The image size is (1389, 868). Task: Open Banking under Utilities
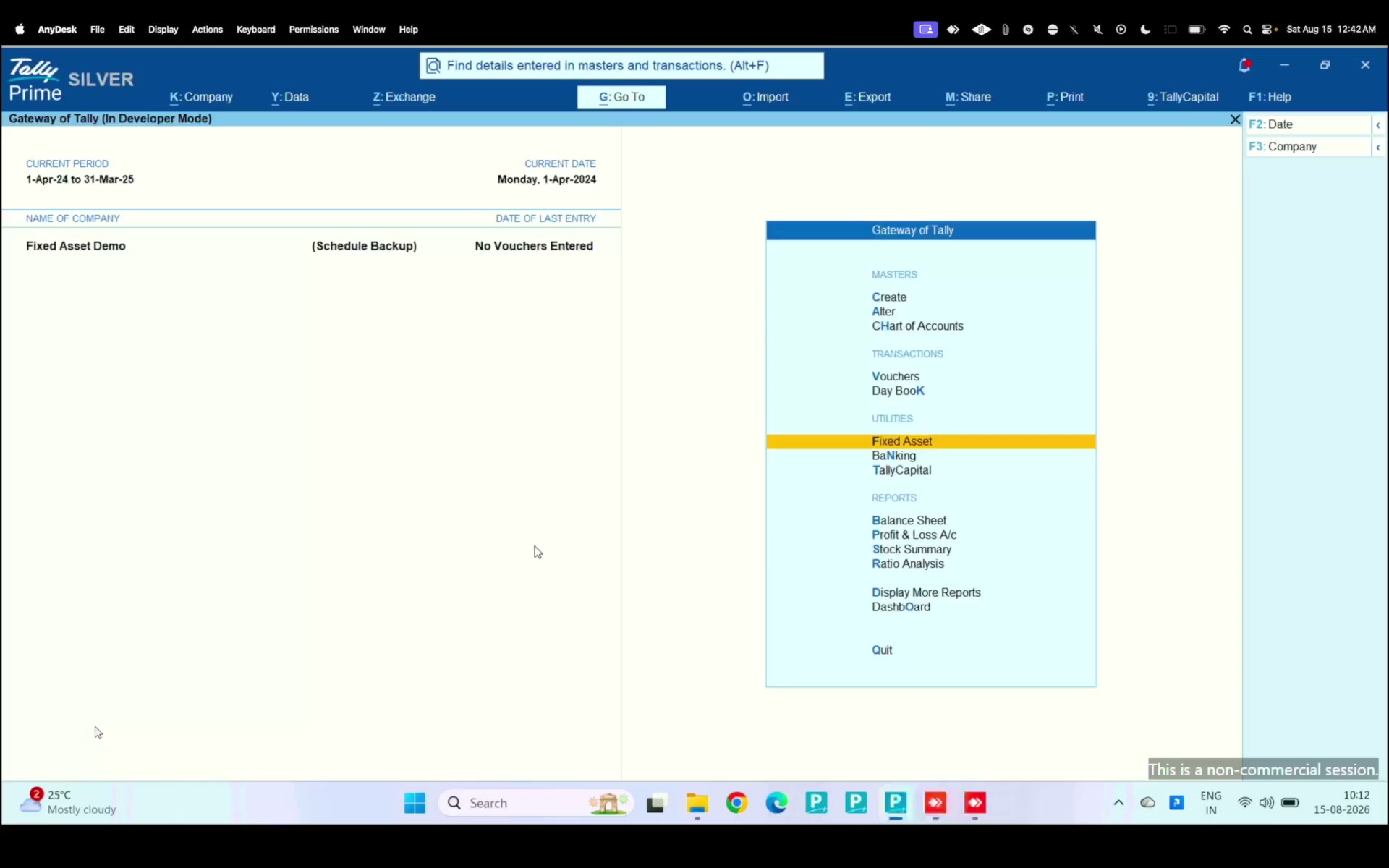pyautogui.click(x=893, y=456)
